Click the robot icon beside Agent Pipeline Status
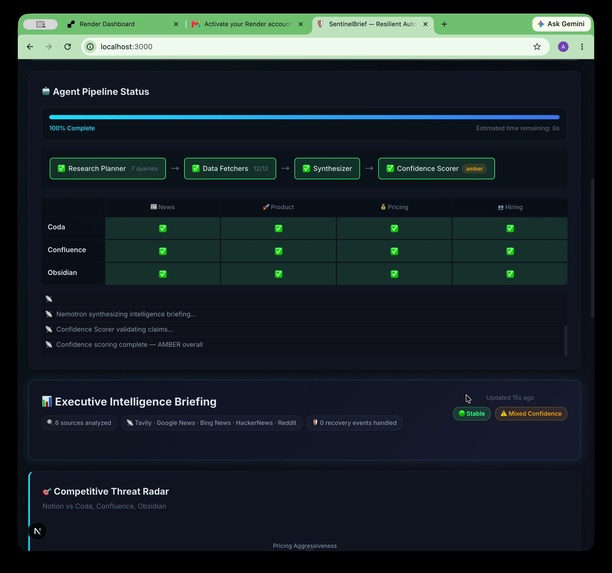This screenshot has width=612, height=573. click(x=46, y=91)
